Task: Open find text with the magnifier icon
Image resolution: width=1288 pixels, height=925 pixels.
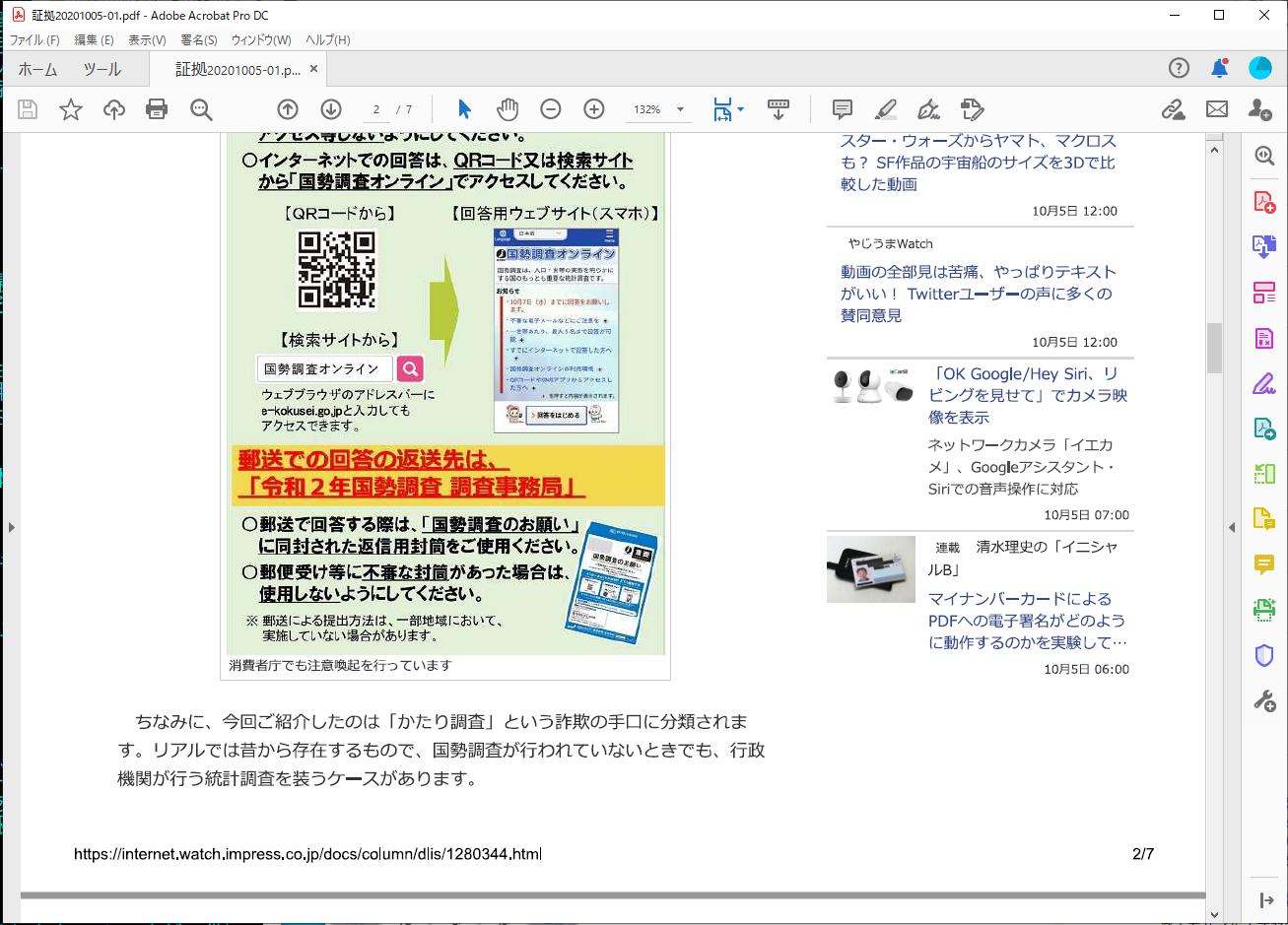Action: pyautogui.click(x=201, y=109)
